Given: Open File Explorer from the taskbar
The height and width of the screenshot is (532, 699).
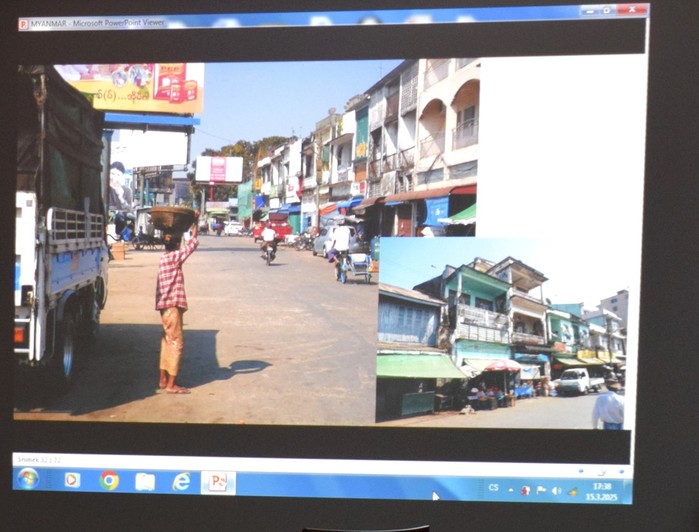Looking at the screenshot, I should (x=145, y=482).
